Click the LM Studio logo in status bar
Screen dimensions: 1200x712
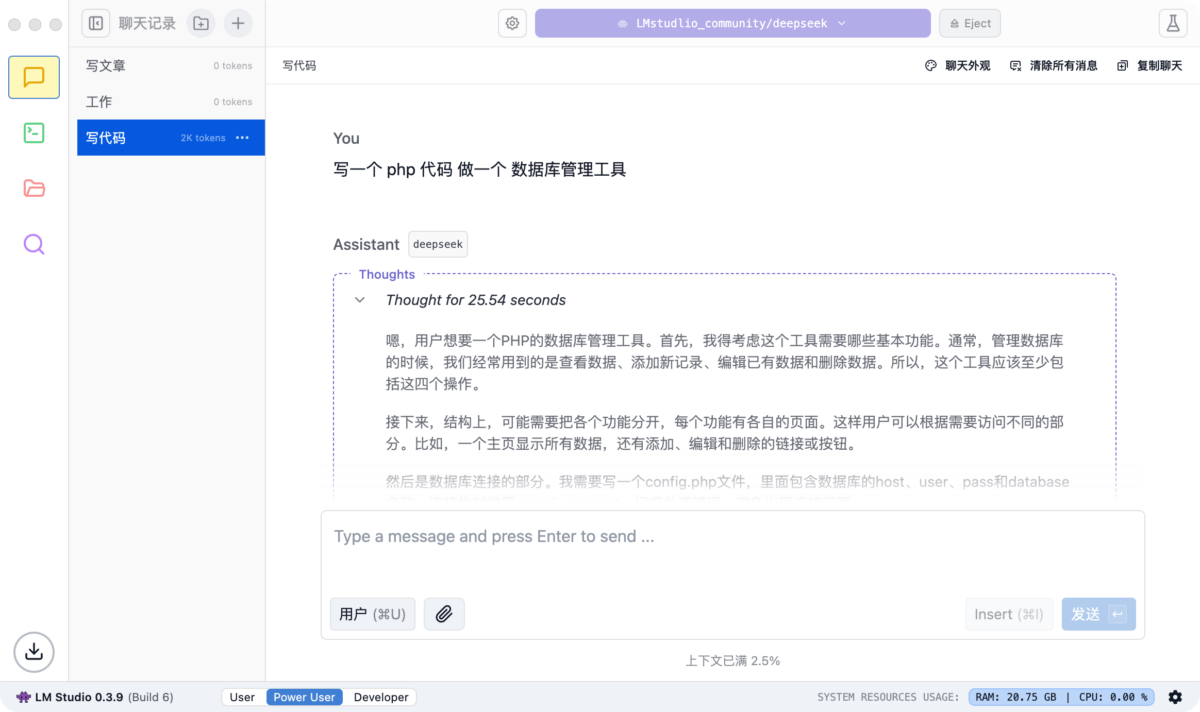pyautogui.click(x=23, y=697)
